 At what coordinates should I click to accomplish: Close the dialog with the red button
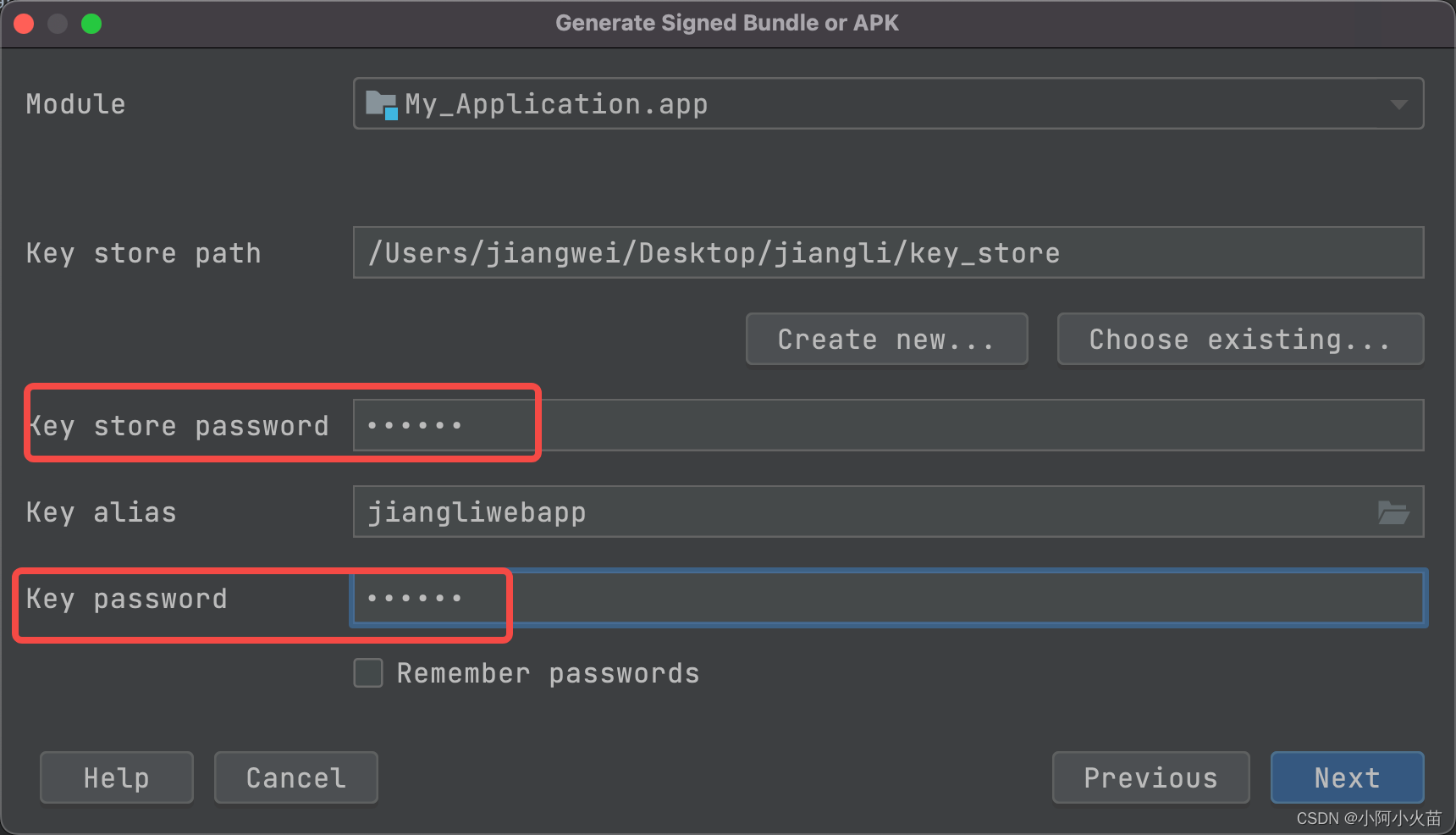pyautogui.click(x=24, y=24)
